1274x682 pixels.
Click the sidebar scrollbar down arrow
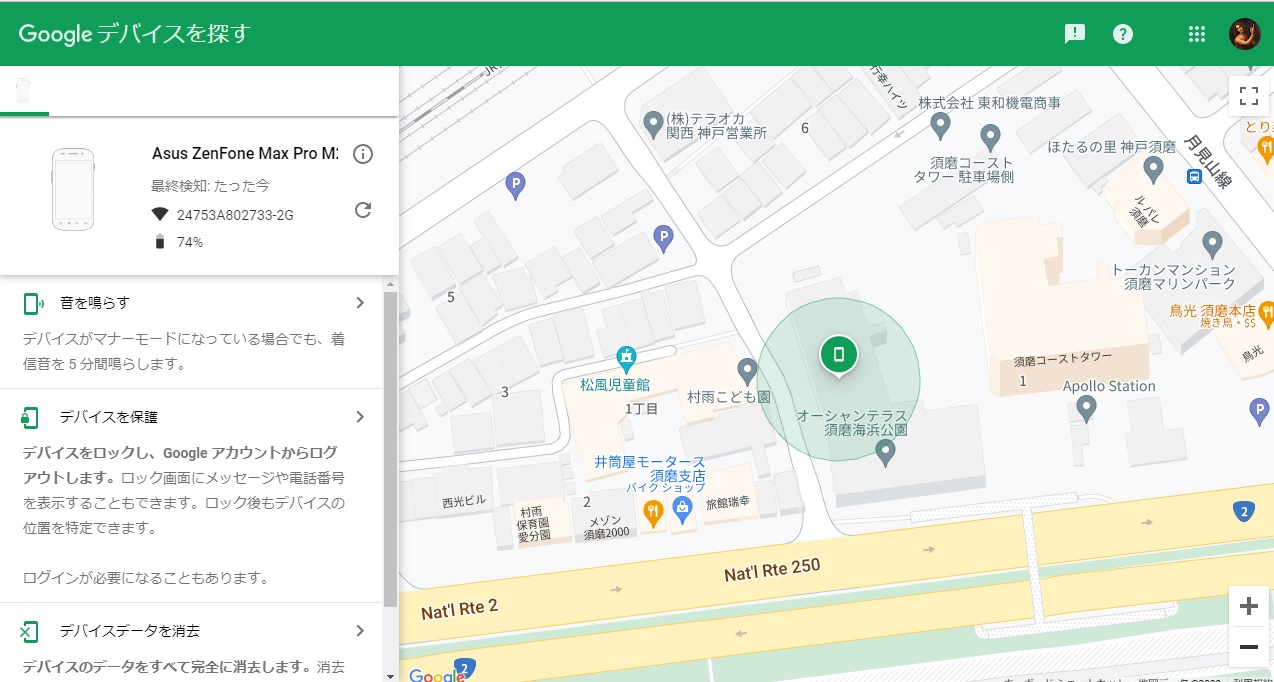tap(391, 675)
